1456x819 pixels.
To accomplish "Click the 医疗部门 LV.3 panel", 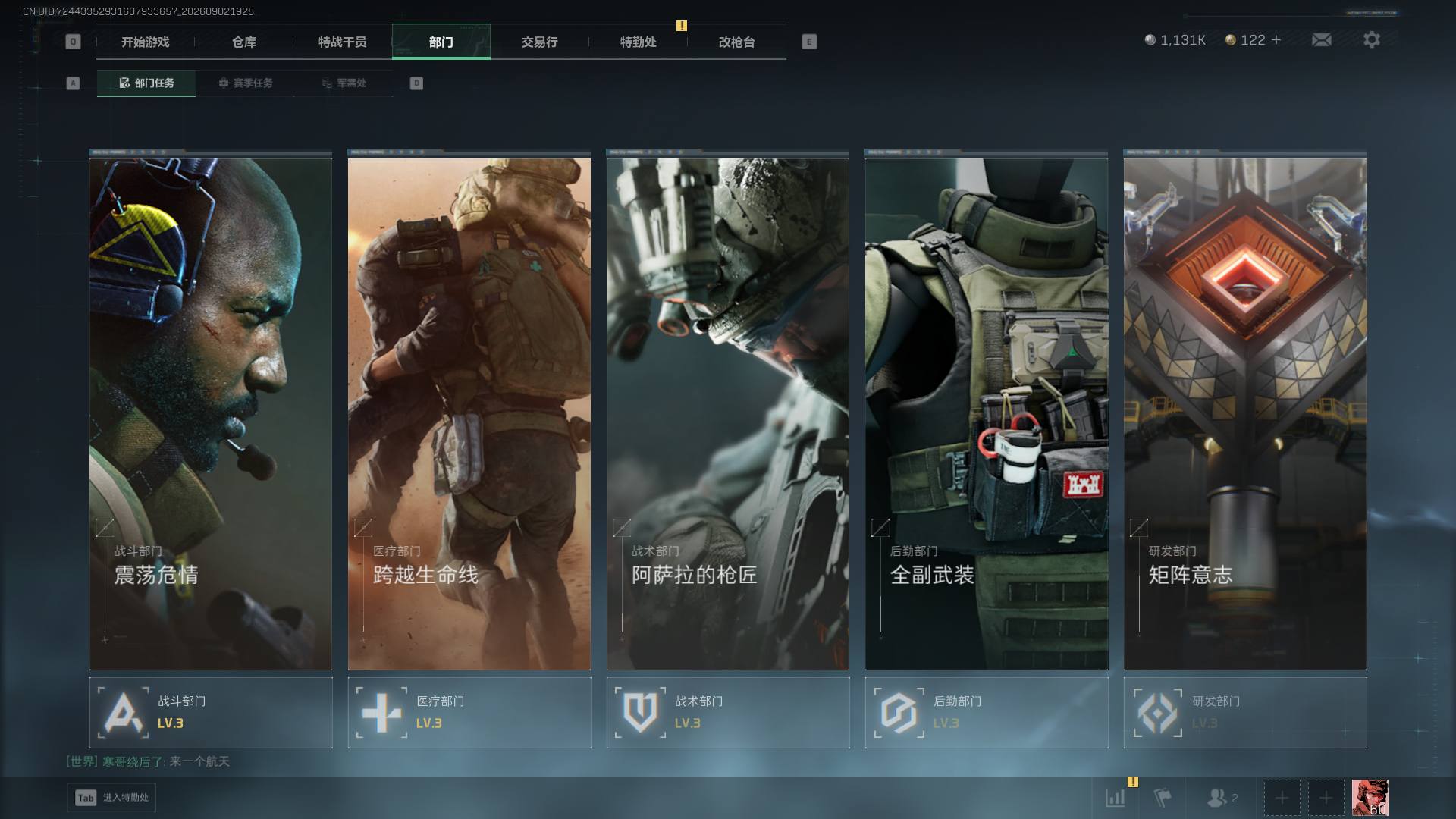I will 469,713.
